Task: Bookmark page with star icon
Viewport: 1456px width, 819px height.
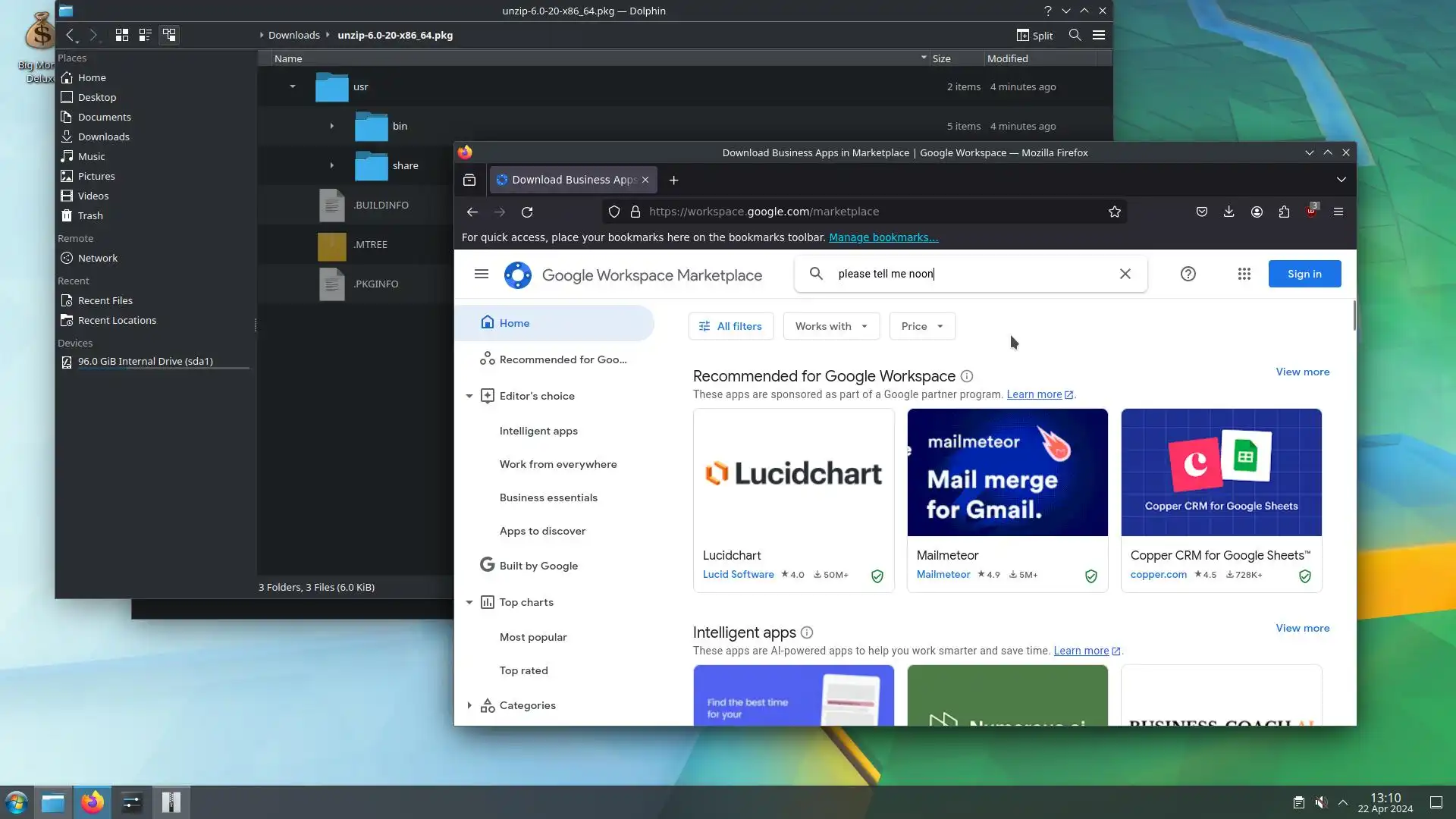Action: pyautogui.click(x=1114, y=212)
